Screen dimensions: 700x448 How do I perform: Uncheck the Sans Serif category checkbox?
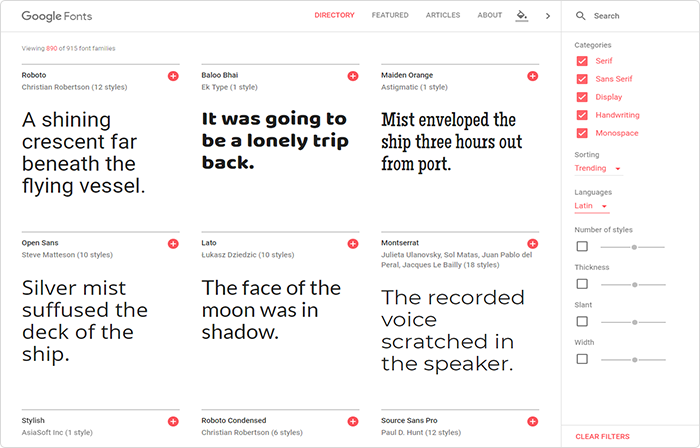click(582, 79)
